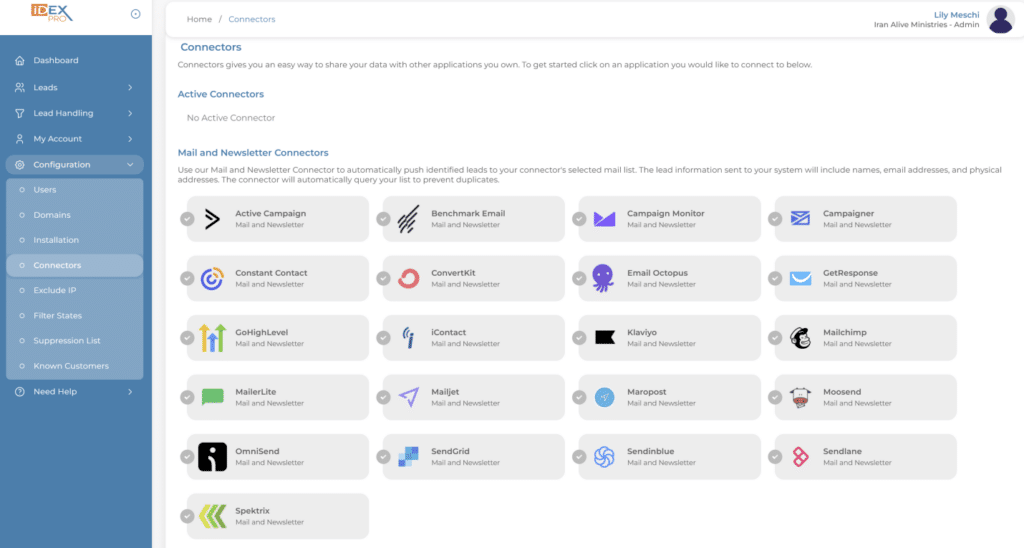Open the Suppression List menu item
Screen dimensions: 1024x548
coord(65,341)
